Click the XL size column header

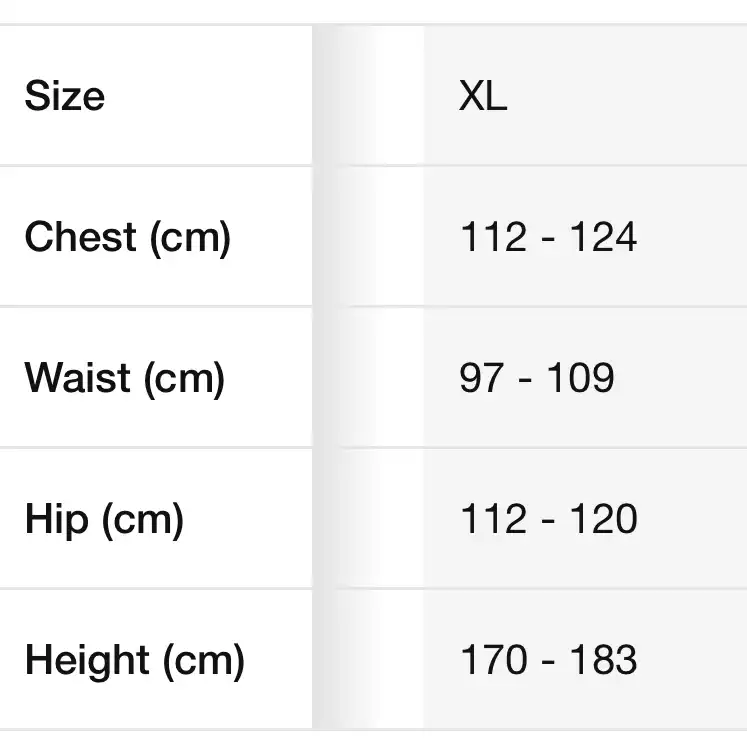click(483, 96)
